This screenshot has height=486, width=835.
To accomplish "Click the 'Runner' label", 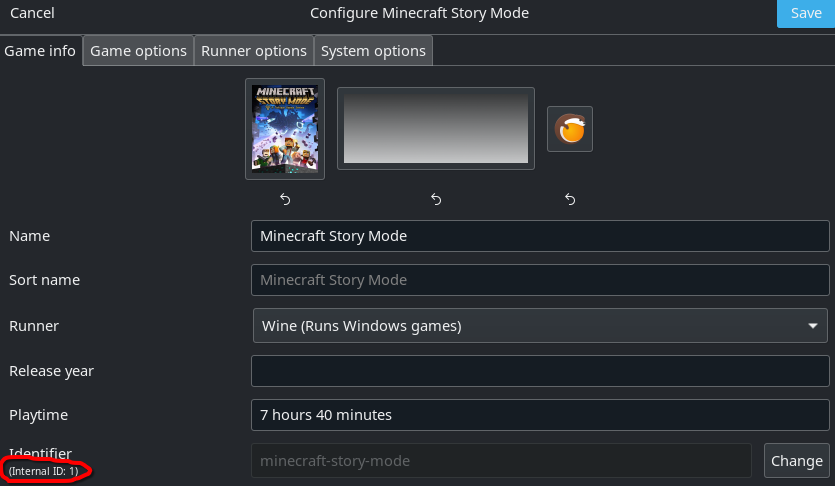I will tap(34, 326).
